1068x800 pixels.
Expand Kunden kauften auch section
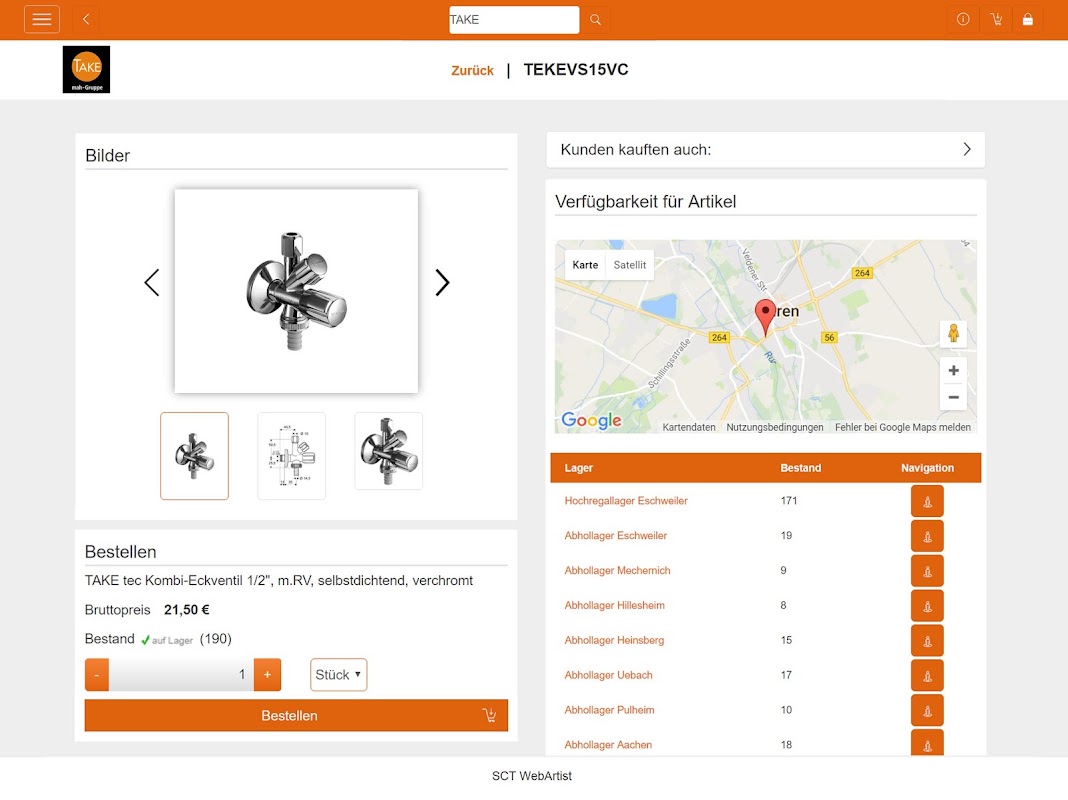pos(766,150)
